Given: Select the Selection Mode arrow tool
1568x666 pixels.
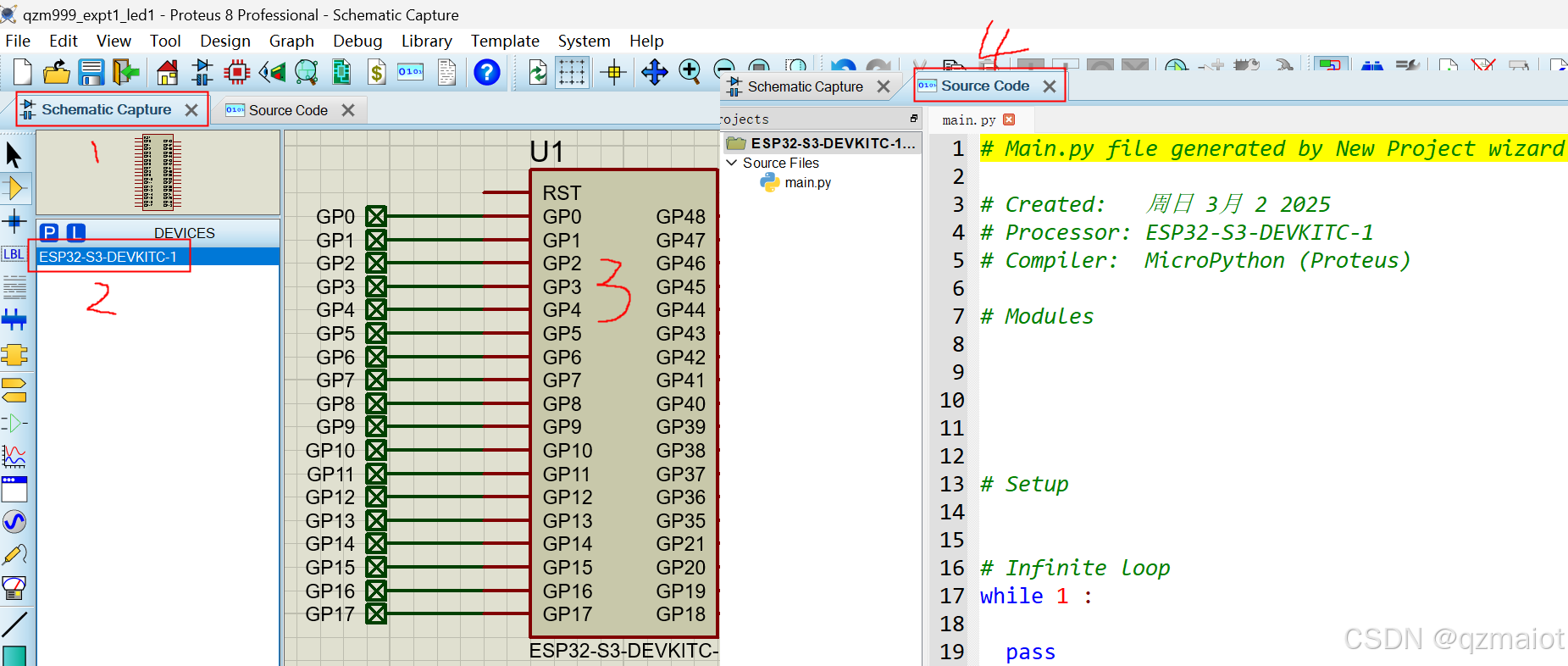Looking at the screenshot, I should 14,155.
